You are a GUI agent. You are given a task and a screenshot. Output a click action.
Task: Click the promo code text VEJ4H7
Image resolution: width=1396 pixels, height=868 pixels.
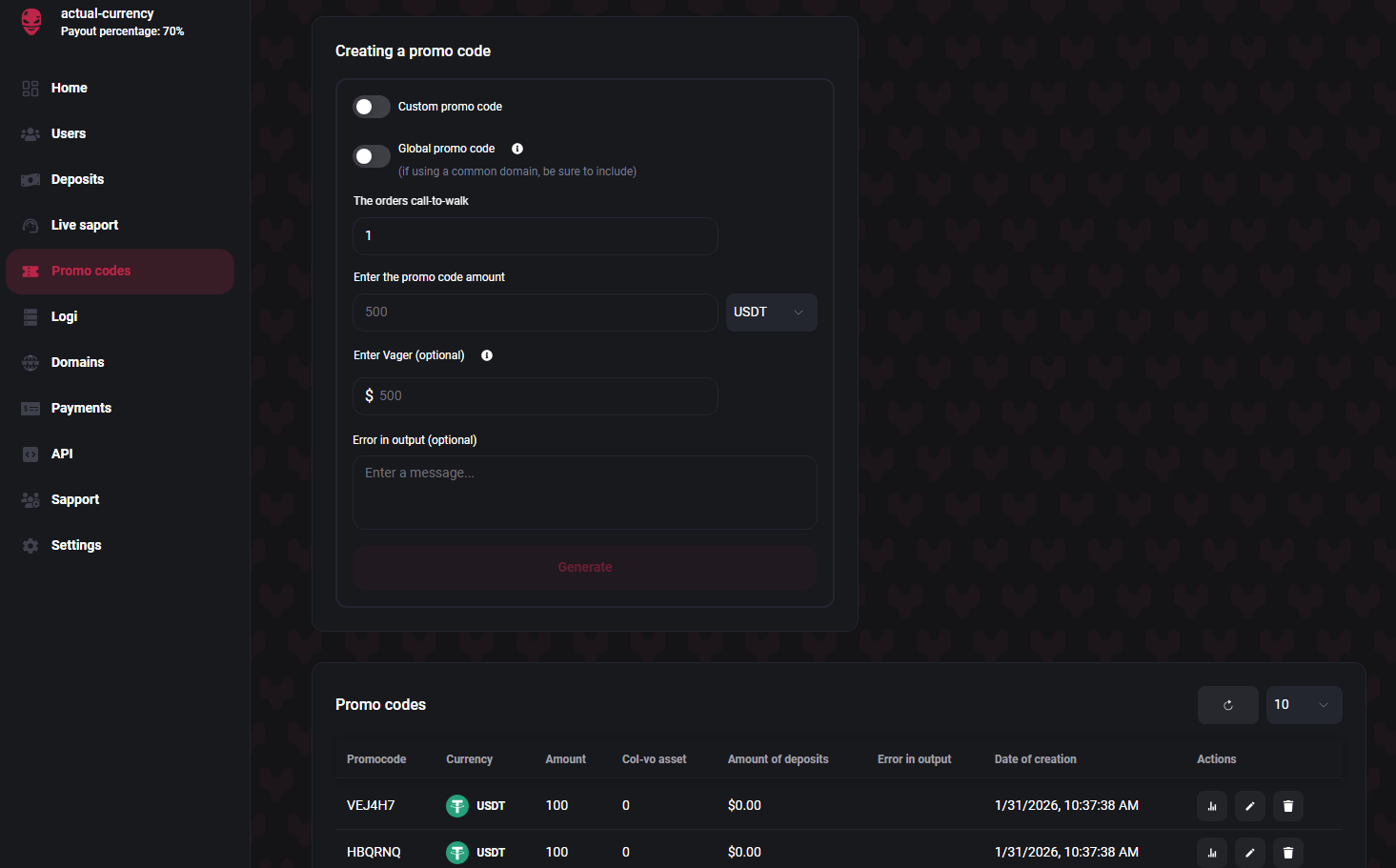[371, 806]
